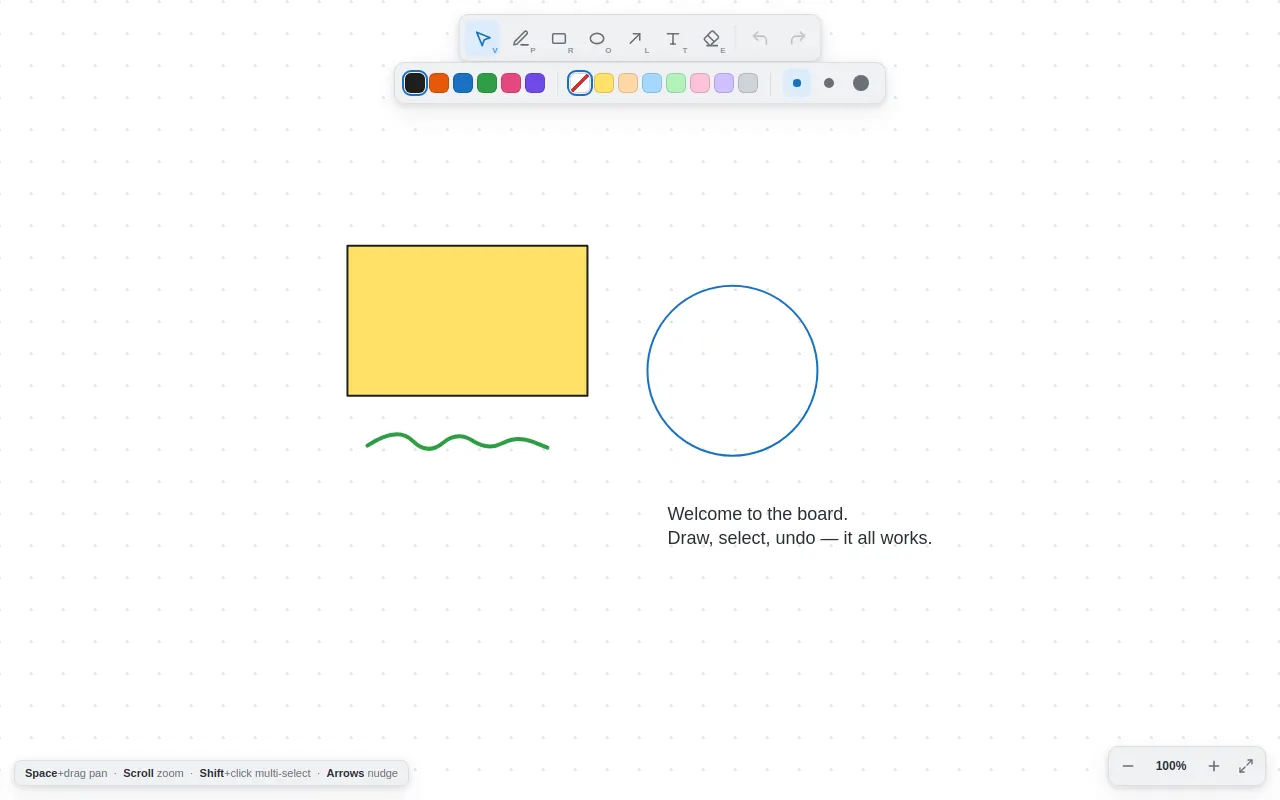Select the Text tool

(x=673, y=39)
